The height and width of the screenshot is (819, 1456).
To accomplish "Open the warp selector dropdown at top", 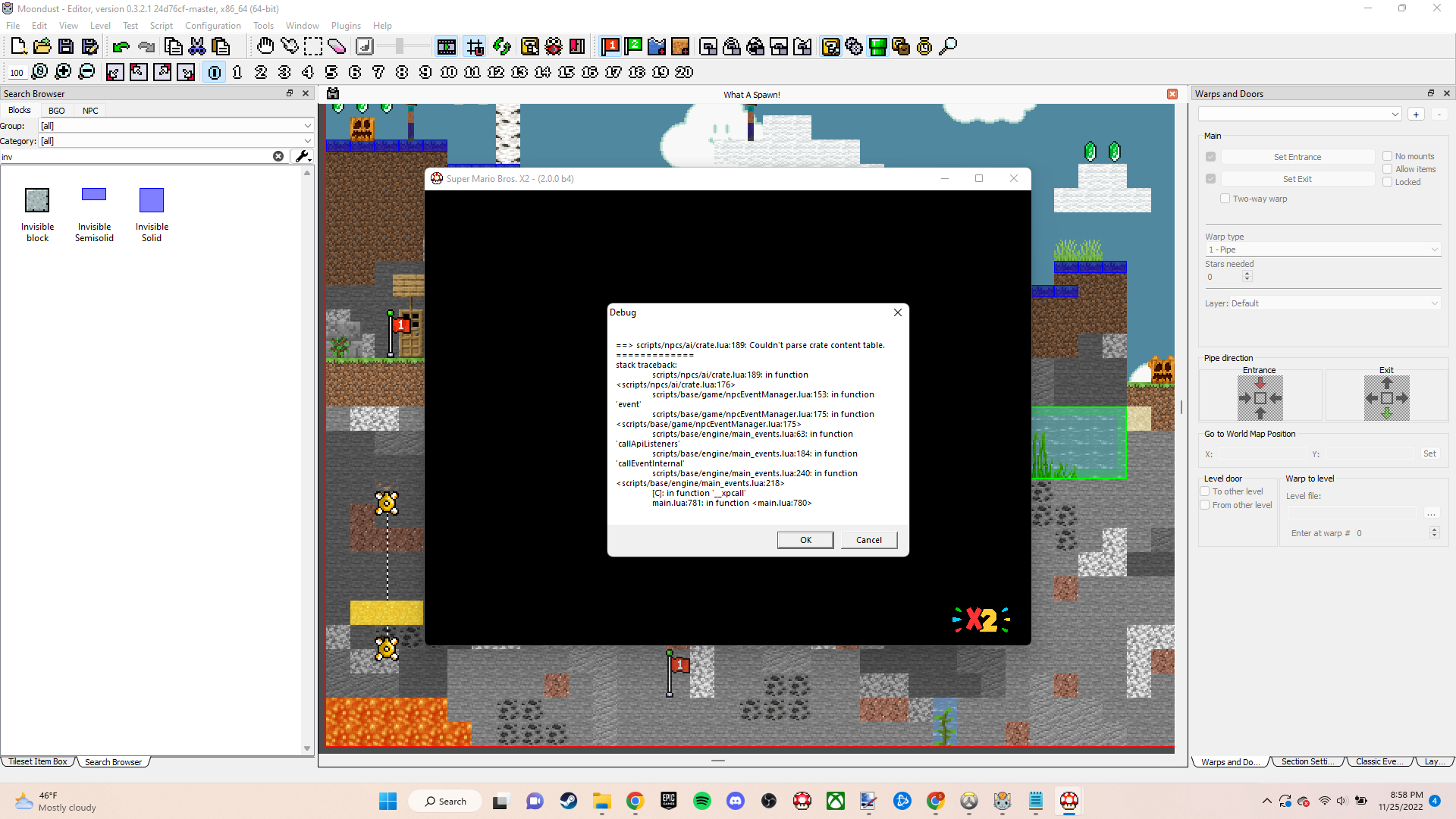I will pos(1300,114).
